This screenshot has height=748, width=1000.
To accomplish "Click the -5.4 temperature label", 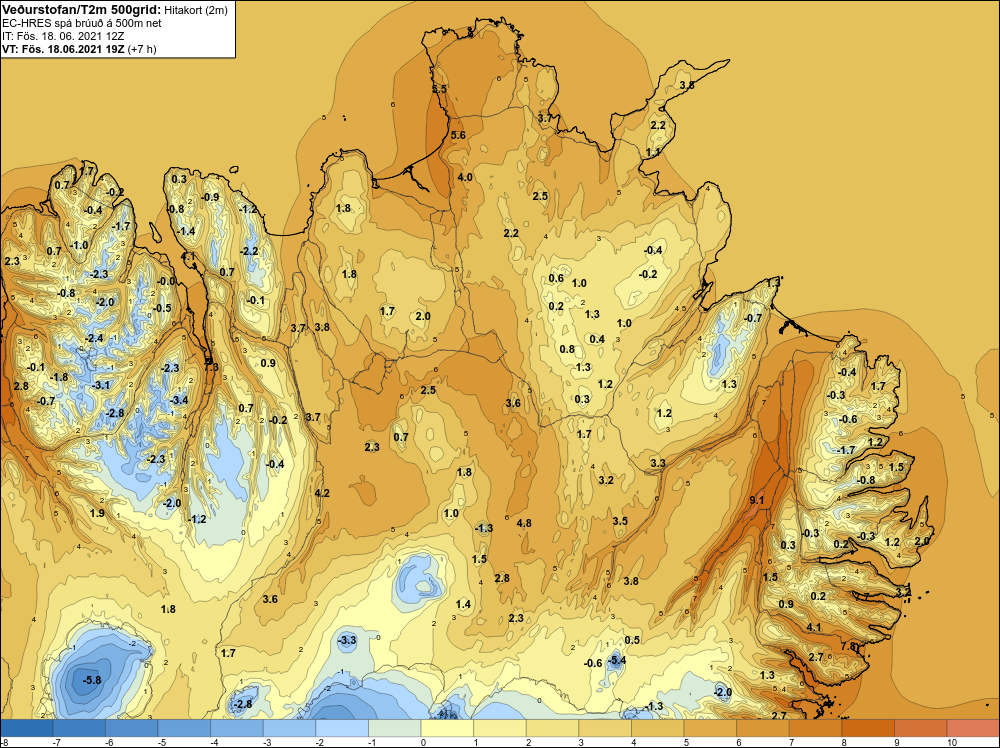I will tap(616, 660).
